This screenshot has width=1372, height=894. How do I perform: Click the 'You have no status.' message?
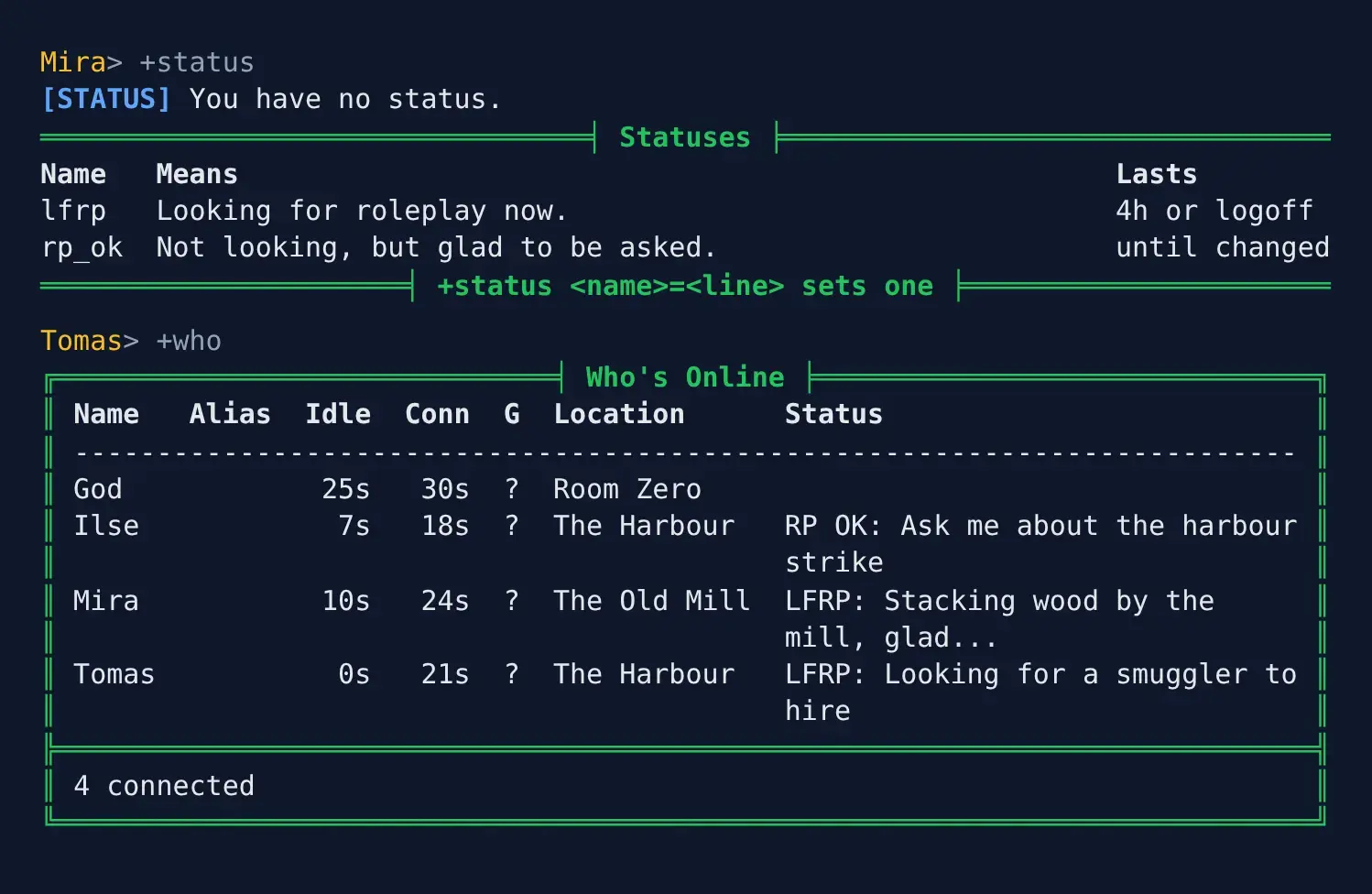[345, 99]
